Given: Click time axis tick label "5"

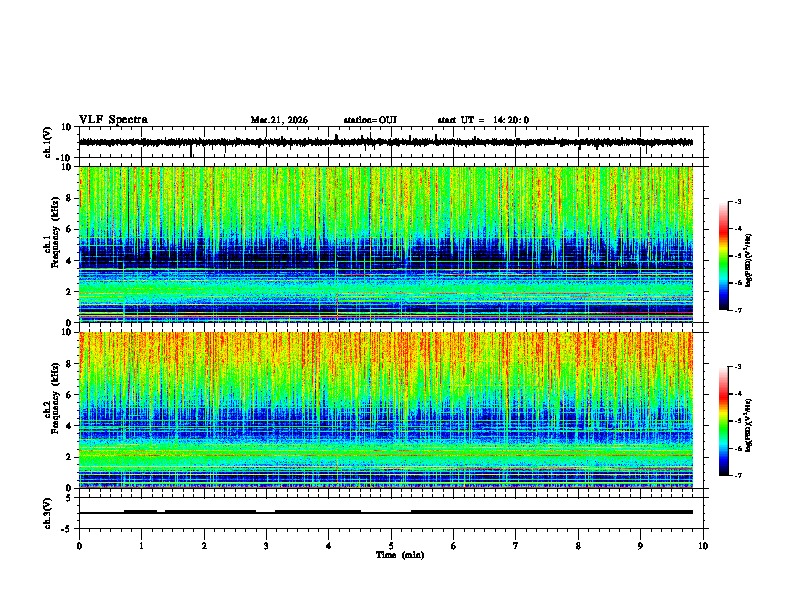Looking at the screenshot, I should (391, 546).
